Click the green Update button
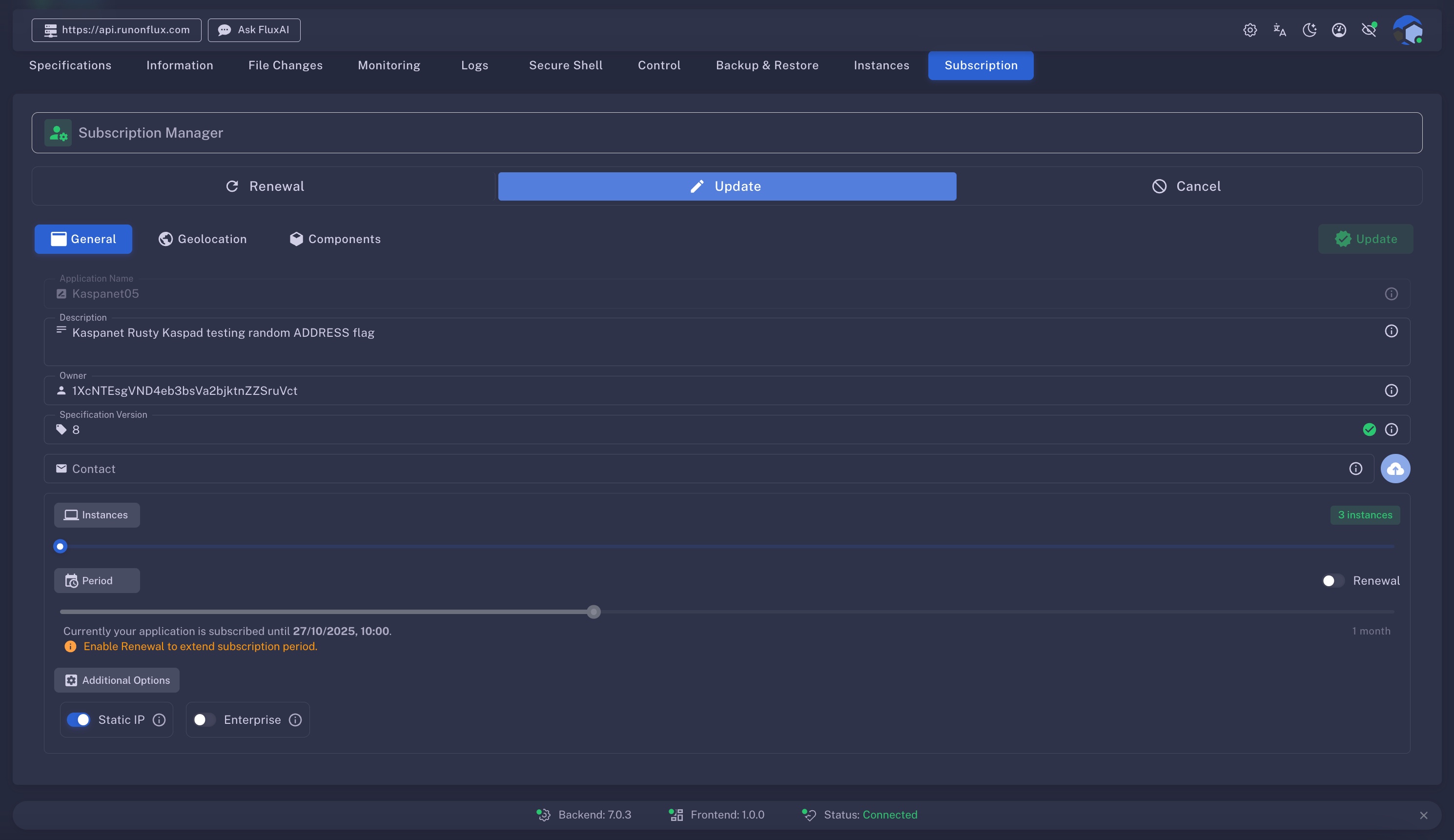The height and width of the screenshot is (840, 1454). coord(1365,239)
